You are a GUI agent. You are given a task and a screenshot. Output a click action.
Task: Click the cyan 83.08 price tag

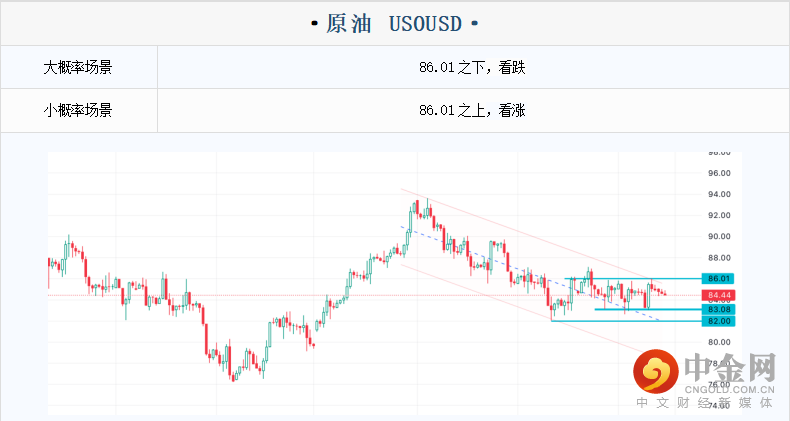(x=719, y=310)
